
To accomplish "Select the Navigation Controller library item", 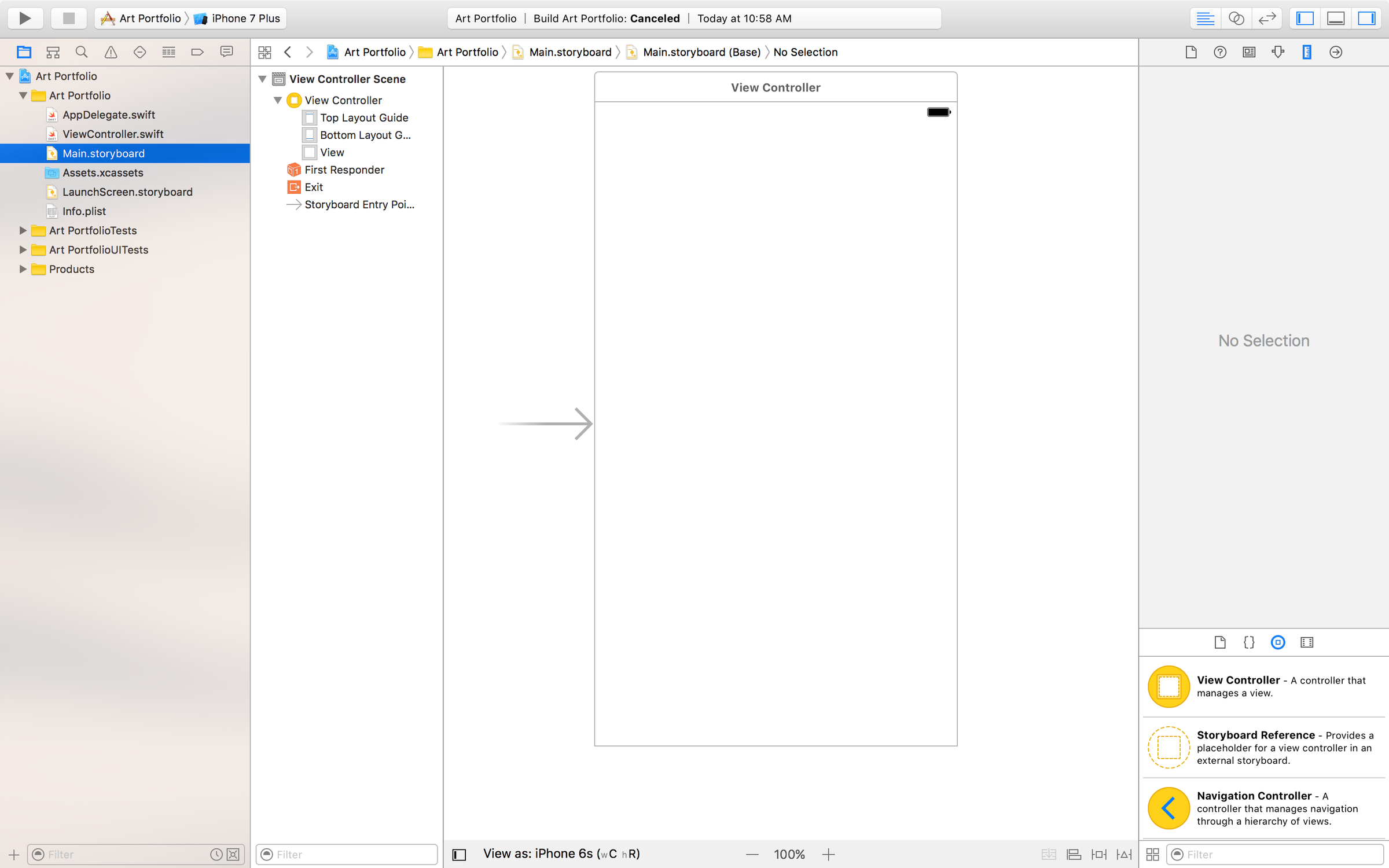I will pyautogui.click(x=1262, y=808).
